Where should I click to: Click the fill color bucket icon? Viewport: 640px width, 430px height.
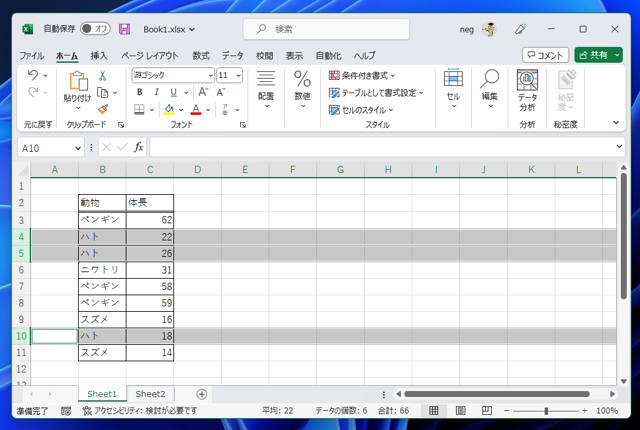(169, 109)
